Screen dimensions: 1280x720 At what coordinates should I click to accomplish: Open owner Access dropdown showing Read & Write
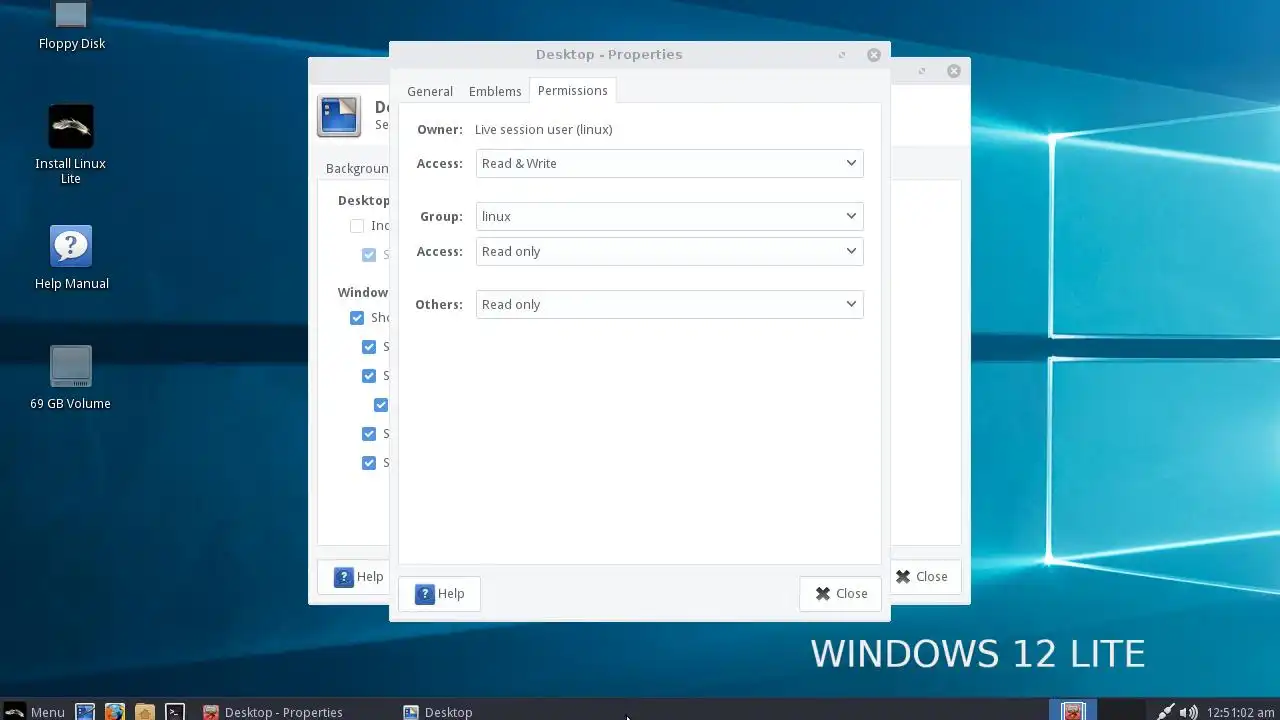(x=669, y=163)
